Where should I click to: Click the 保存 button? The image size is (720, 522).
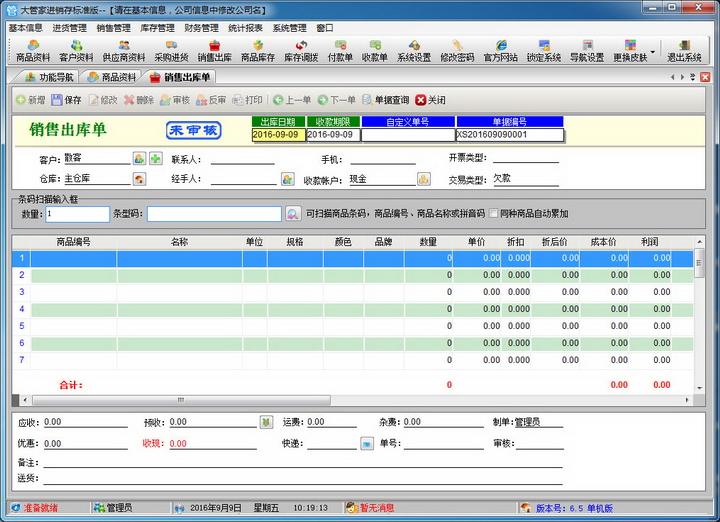point(66,100)
